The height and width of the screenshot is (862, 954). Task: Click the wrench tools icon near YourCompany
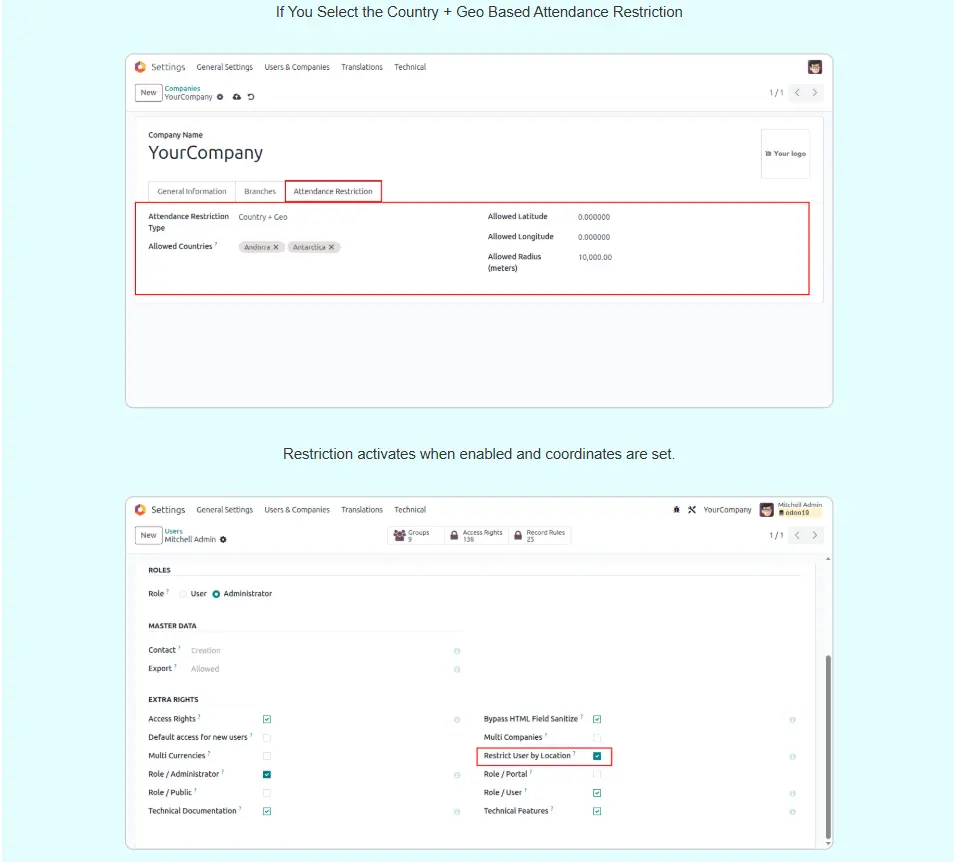[691, 510]
